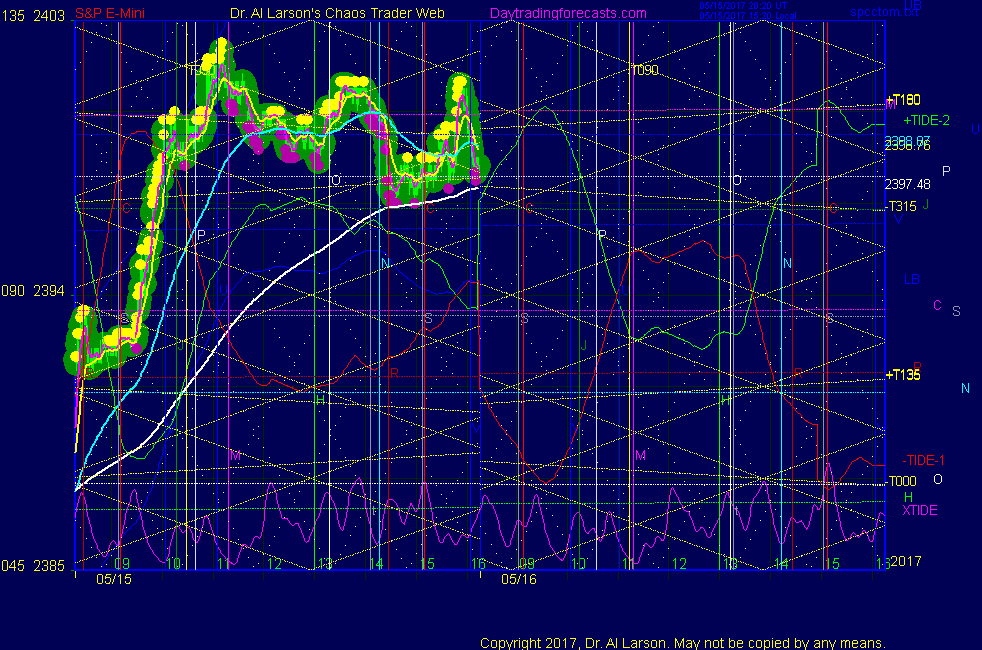Click the green 'J' beside '-T315' label
This screenshot has width=982, height=650.
pos(926,205)
